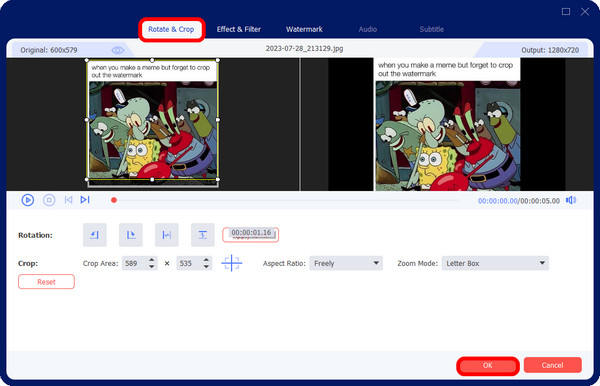Click the crop height field showing 535
Screen dimensions: 600x386
pyautogui.click(x=189, y=263)
